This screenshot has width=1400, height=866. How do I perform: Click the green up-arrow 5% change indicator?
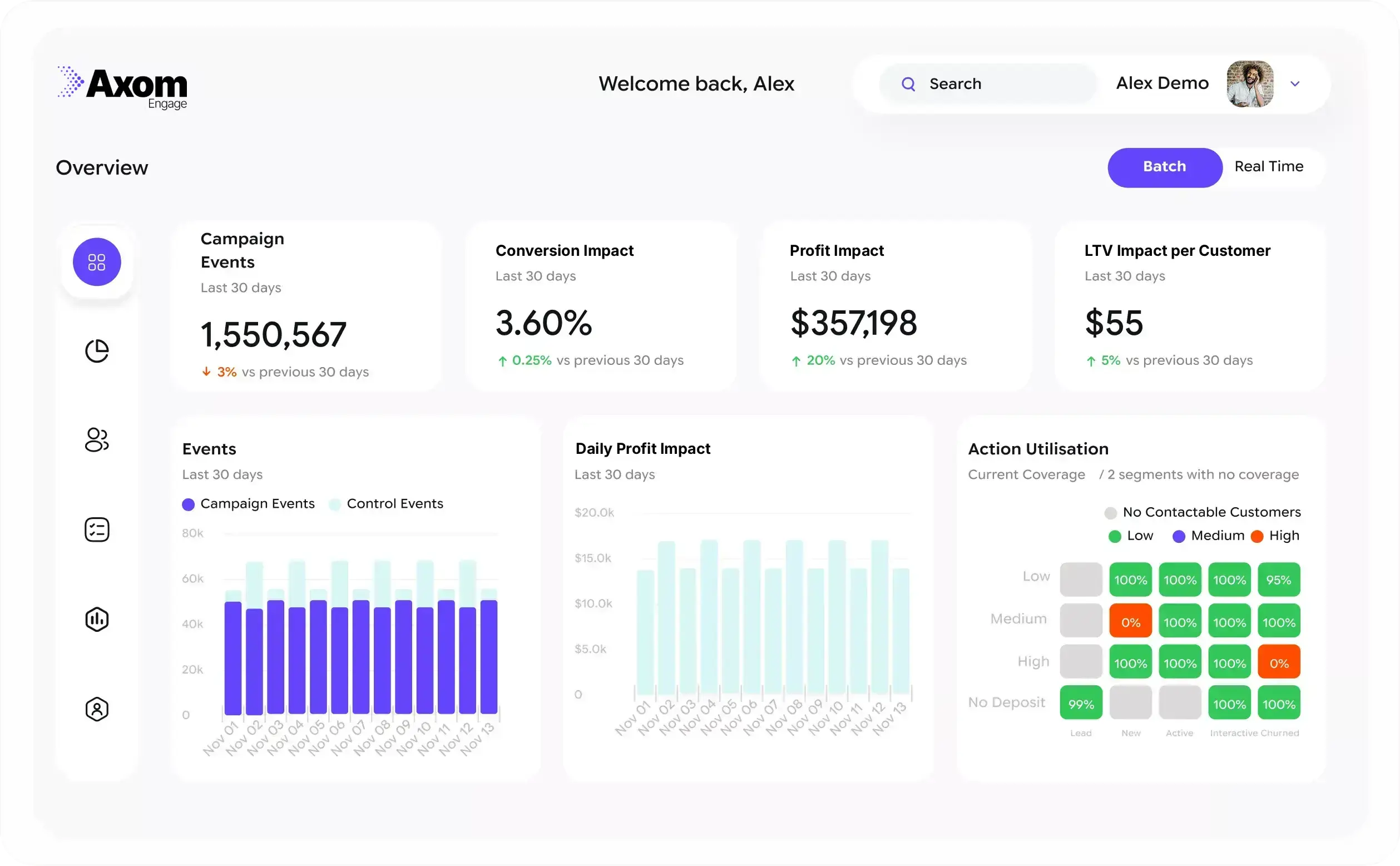click(x=1103, y=361)
